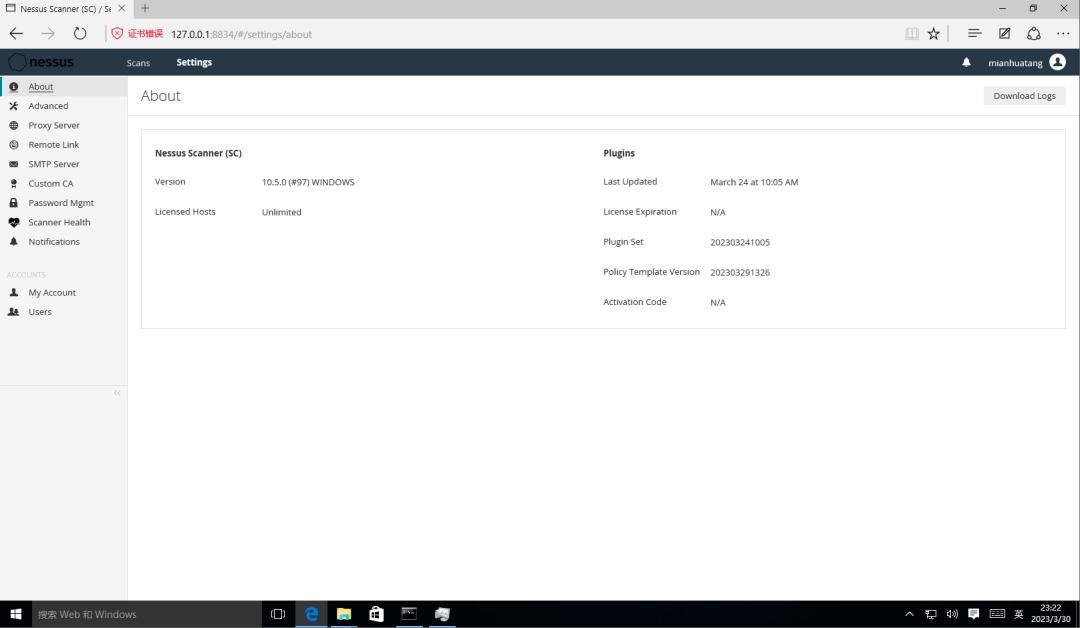This screenshot has width=1080, height=628.
Task: Switch to Scans tab
Action: point(138,63)
